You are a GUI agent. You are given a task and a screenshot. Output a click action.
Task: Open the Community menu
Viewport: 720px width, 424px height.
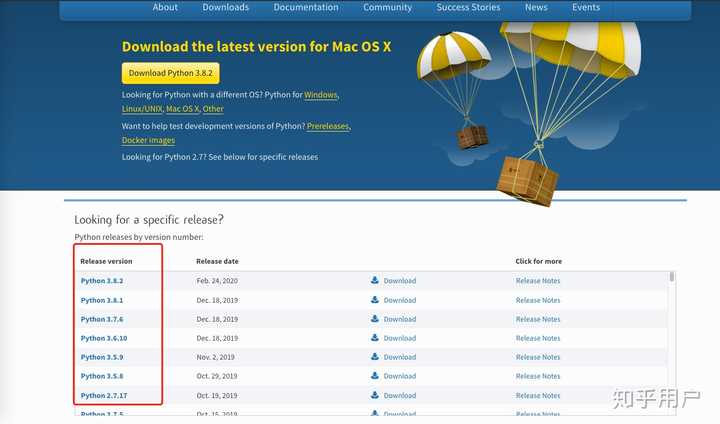point(388,7)
